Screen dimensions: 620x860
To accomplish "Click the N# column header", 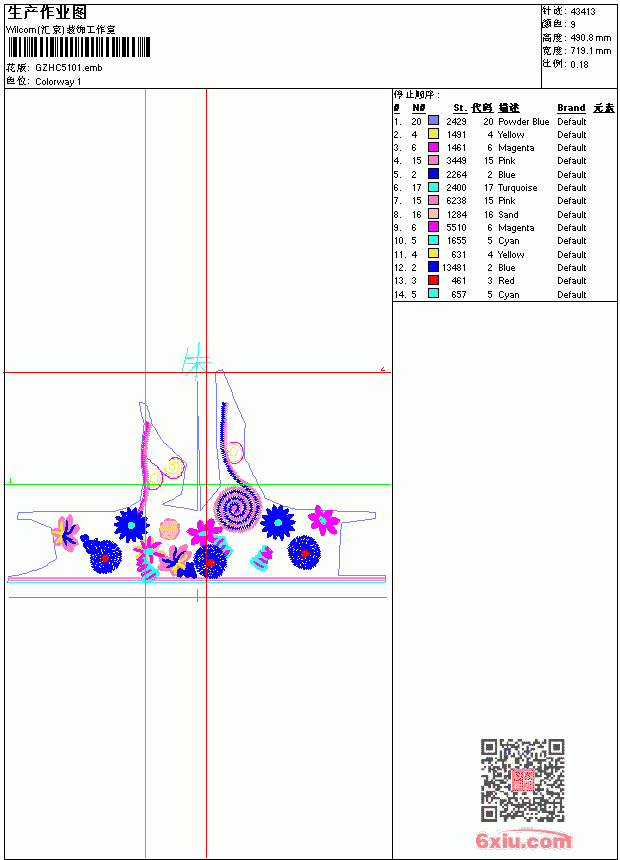I will point(419,108).
